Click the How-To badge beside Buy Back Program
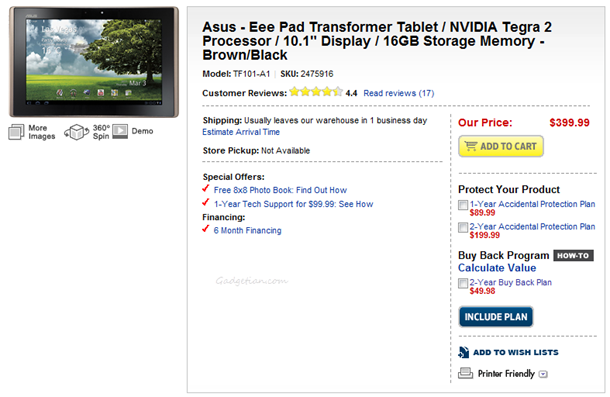The image size is (610, 397). (573, 255)
